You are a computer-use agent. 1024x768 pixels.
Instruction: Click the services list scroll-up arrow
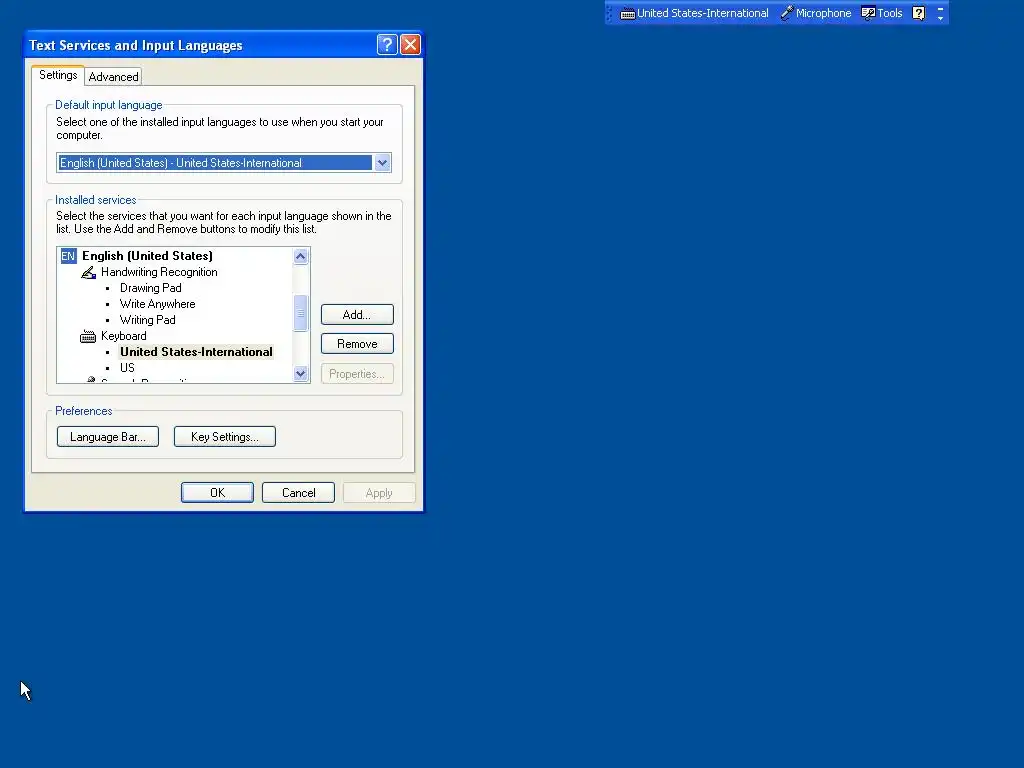(x=300, y=256)
